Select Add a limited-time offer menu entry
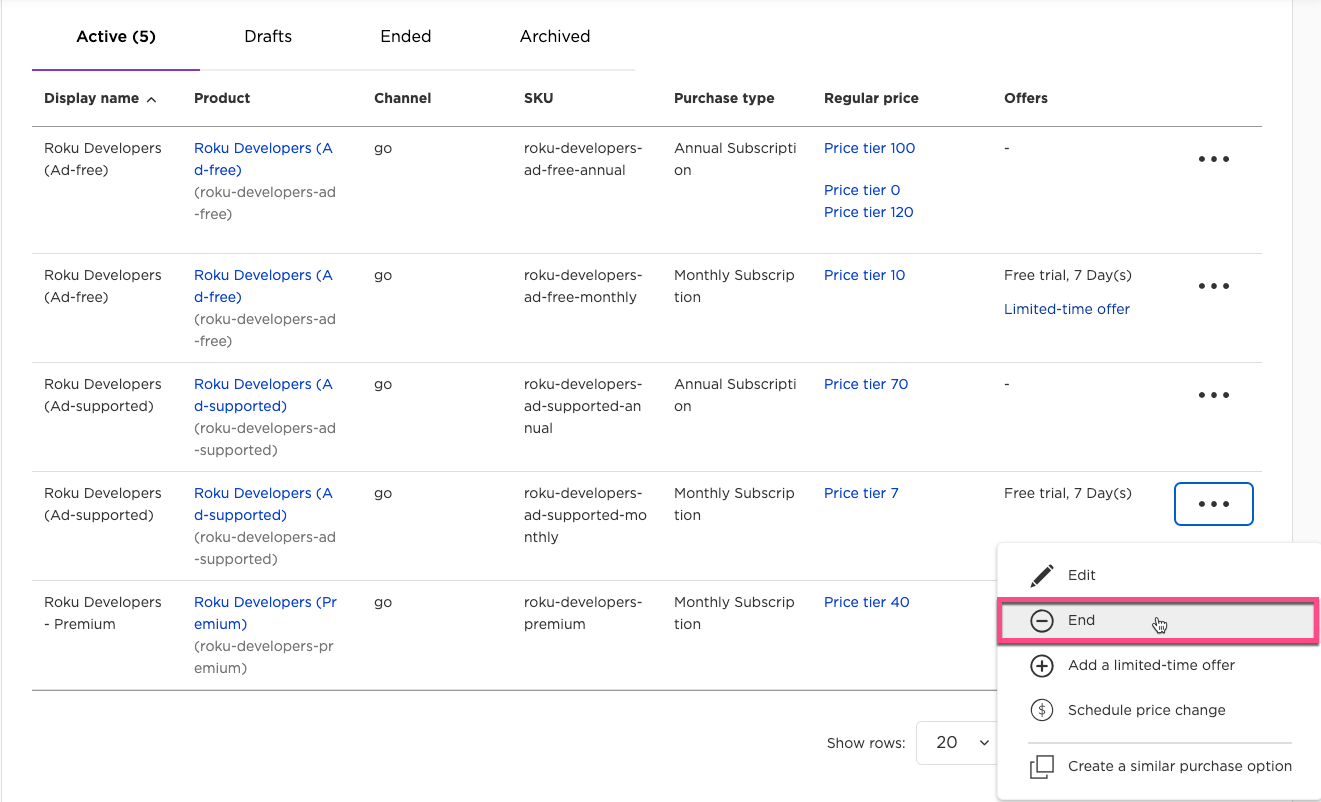Image resolution: width=1321 pixels, height=802 pixels. tap(1151, 666)
